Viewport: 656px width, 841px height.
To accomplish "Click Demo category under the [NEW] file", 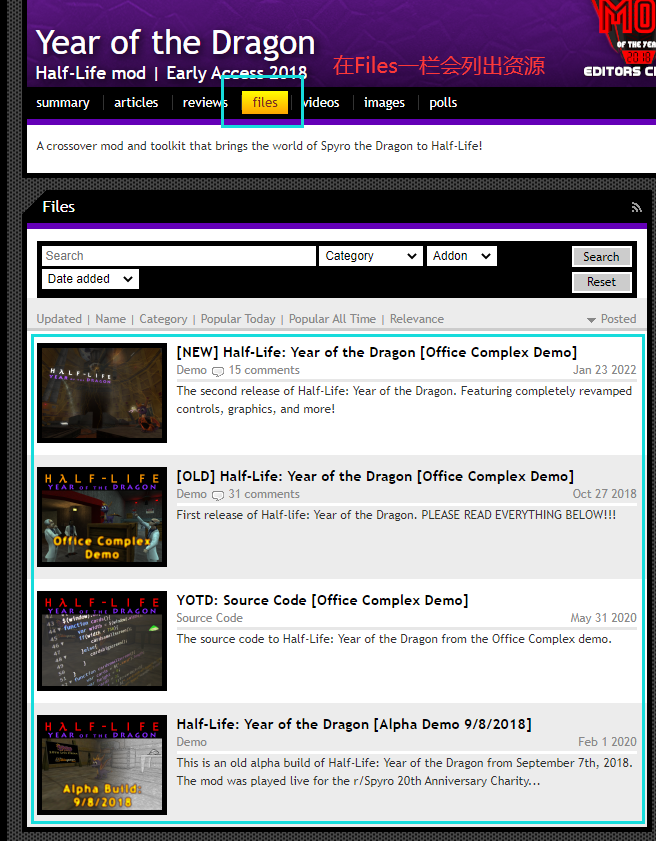I will (191, 370).
